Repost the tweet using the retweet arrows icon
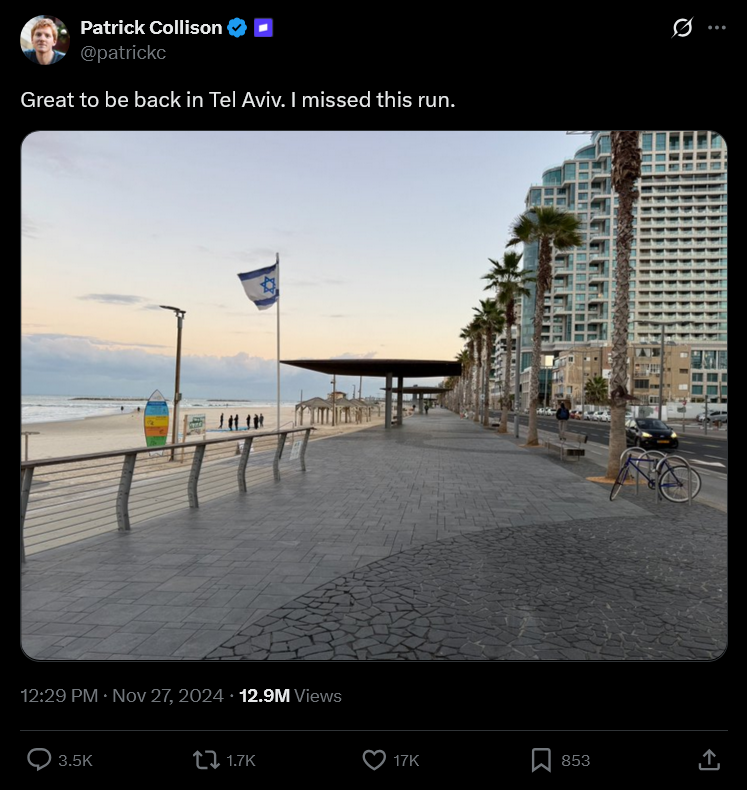747x790 pixels. click(x=206, y=760)
